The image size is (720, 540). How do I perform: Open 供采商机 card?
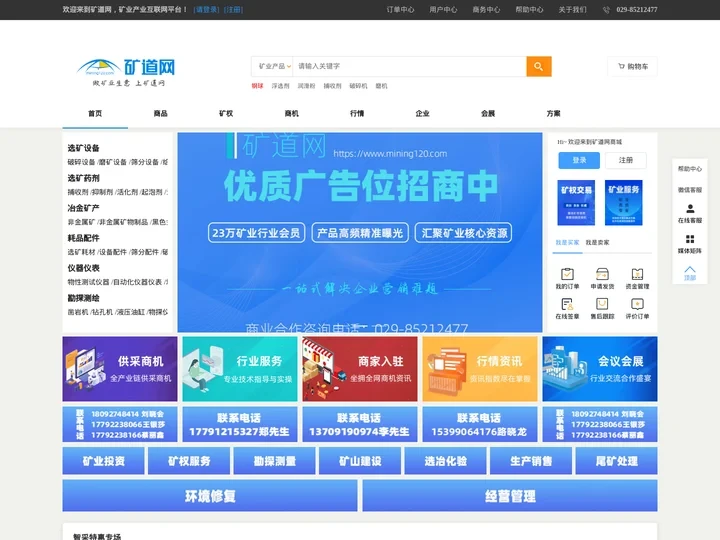(x=120, y=369)
